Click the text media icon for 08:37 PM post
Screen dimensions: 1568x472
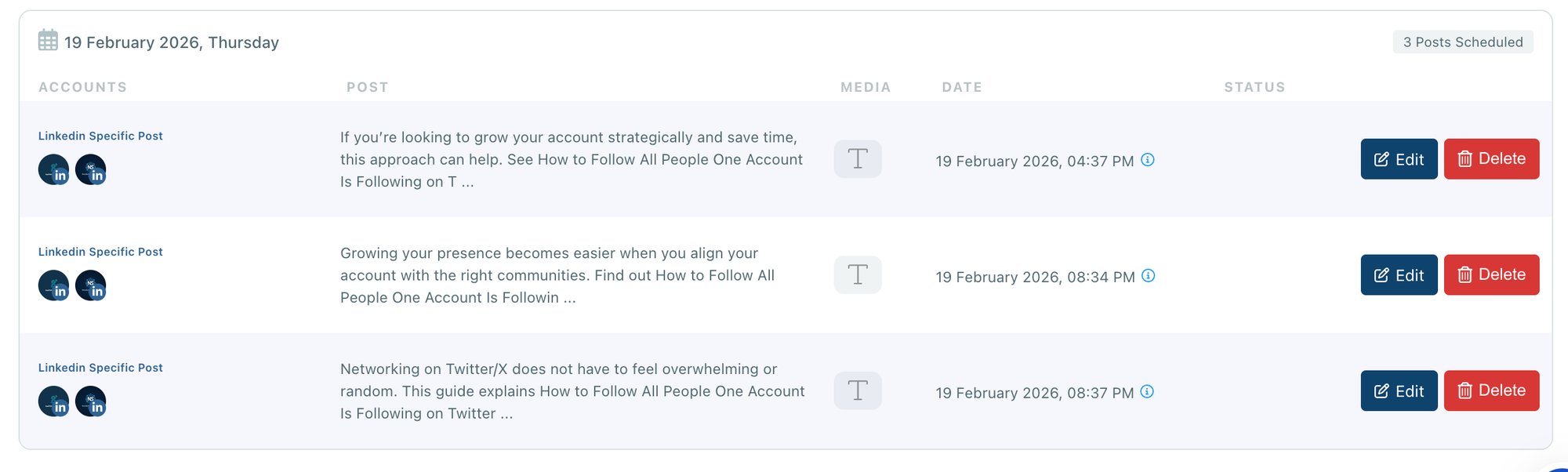tap(858, 390)
